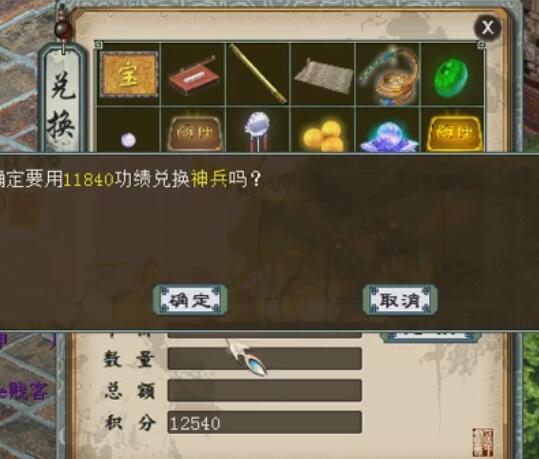The width and height of the screenshot is (539, 459).
Task: Click the 数量 quantity input field
Action: tap(265, 359)
